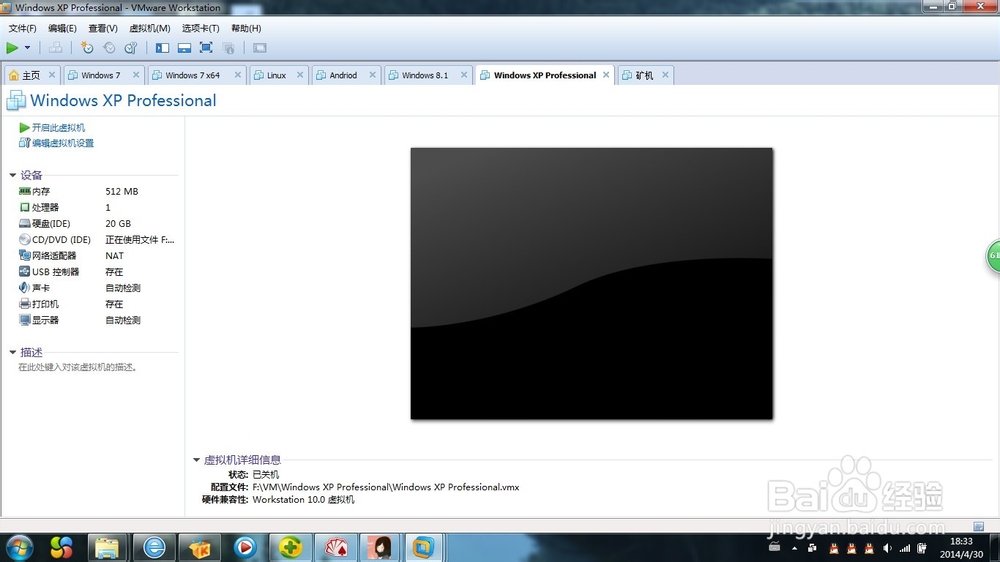Click the send Ctrl+Alt+Del toolbar icon
The width and height of the screenshot is (1000, 562).
55,48
